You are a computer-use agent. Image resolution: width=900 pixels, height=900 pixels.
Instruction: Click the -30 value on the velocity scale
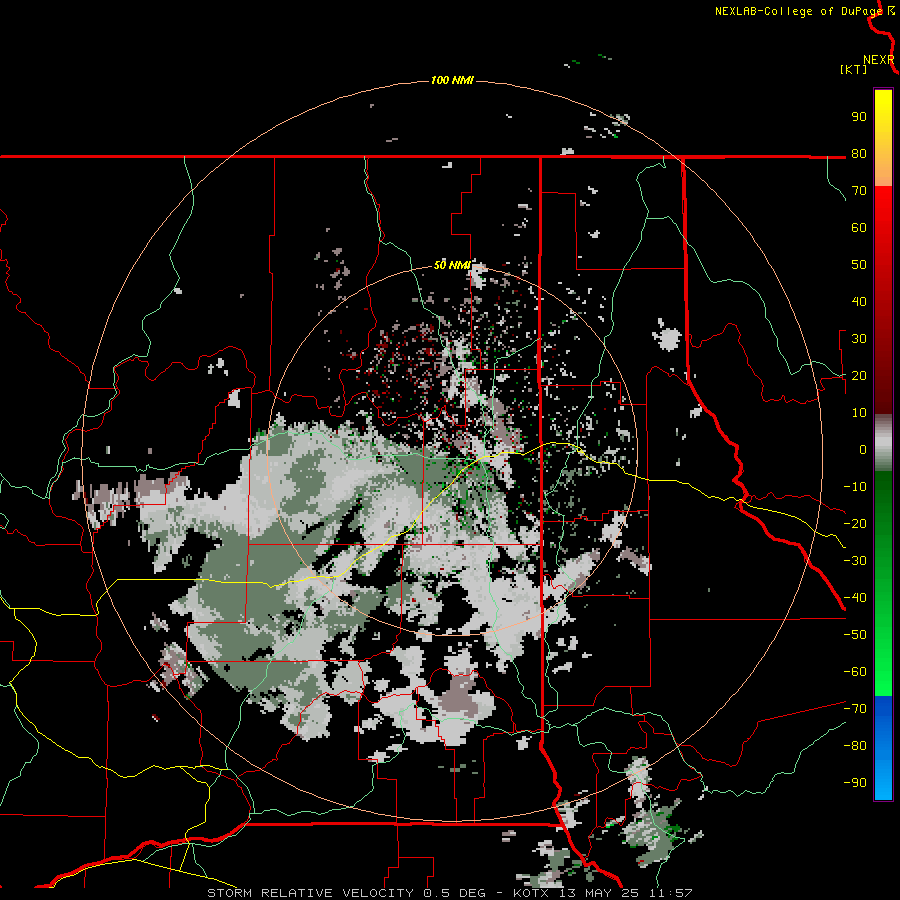pos(855,561)
